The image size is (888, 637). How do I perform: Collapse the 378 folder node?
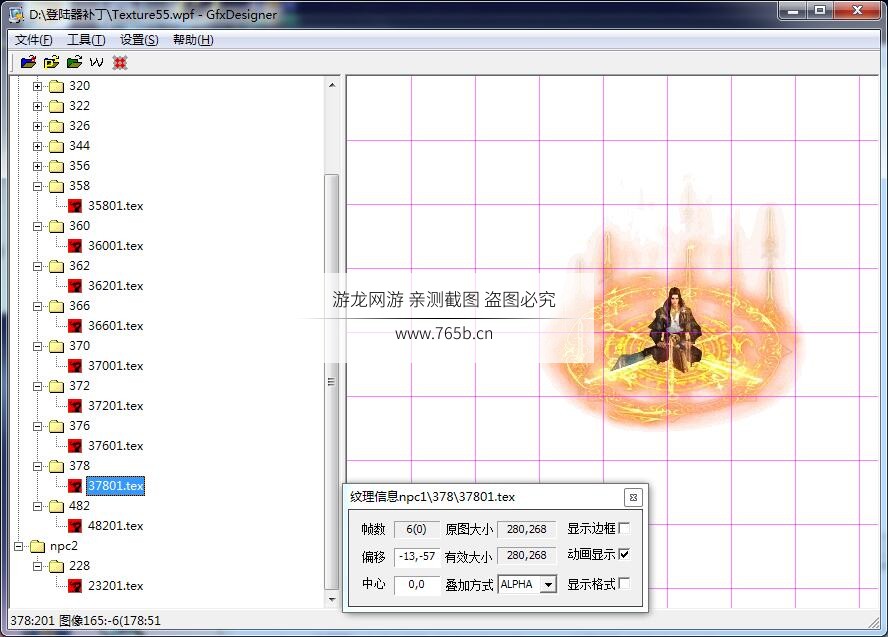click(37, 467)
